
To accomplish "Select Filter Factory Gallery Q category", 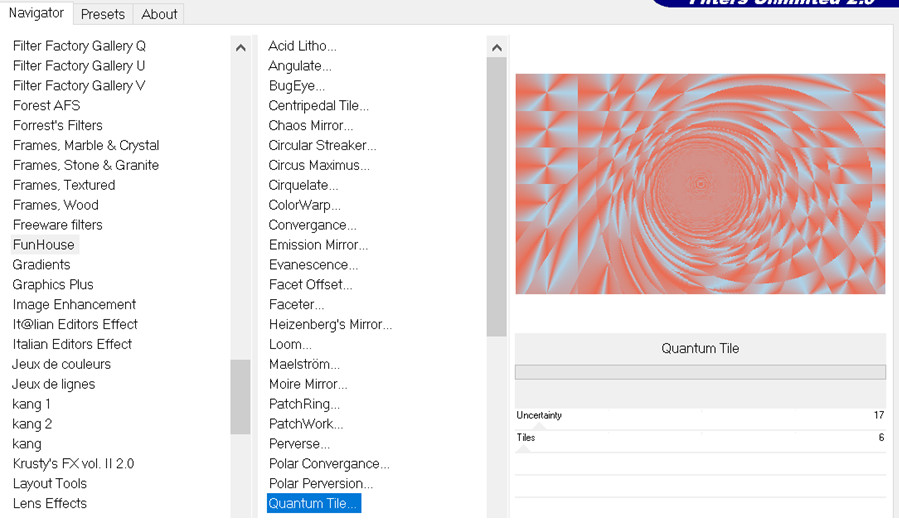I will (x=79, y=46).
